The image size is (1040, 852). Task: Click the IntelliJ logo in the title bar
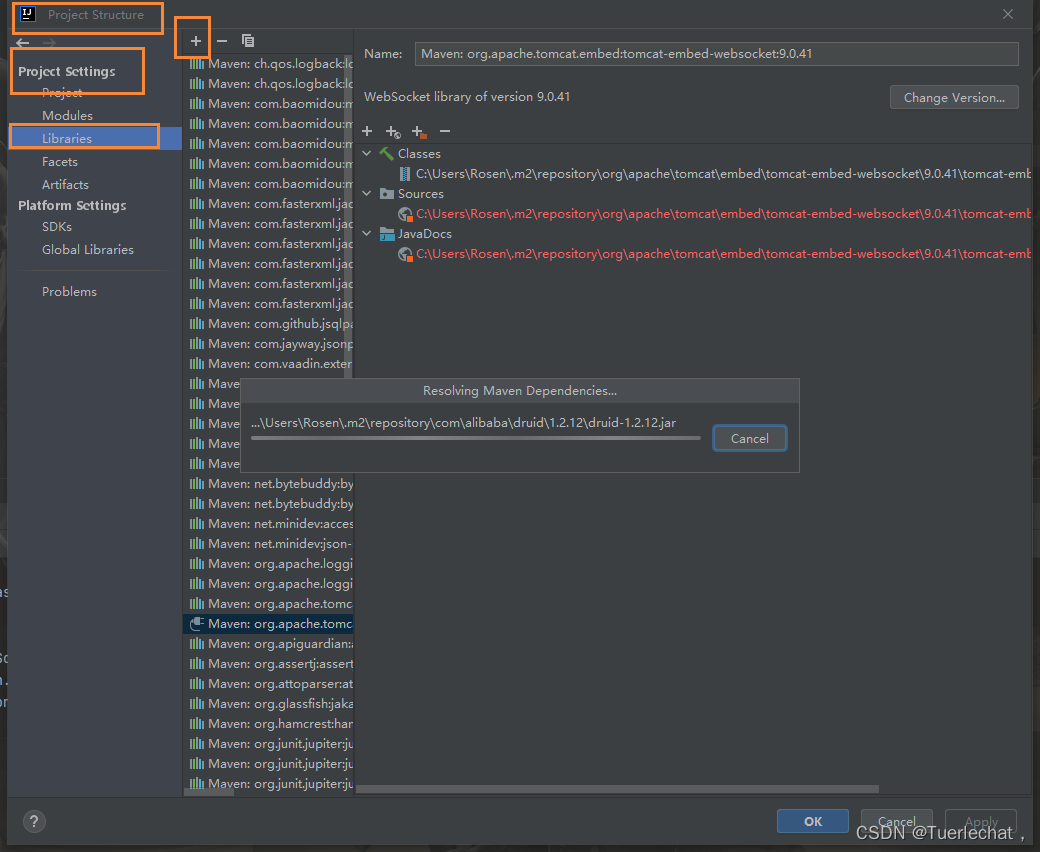[28, 14]
